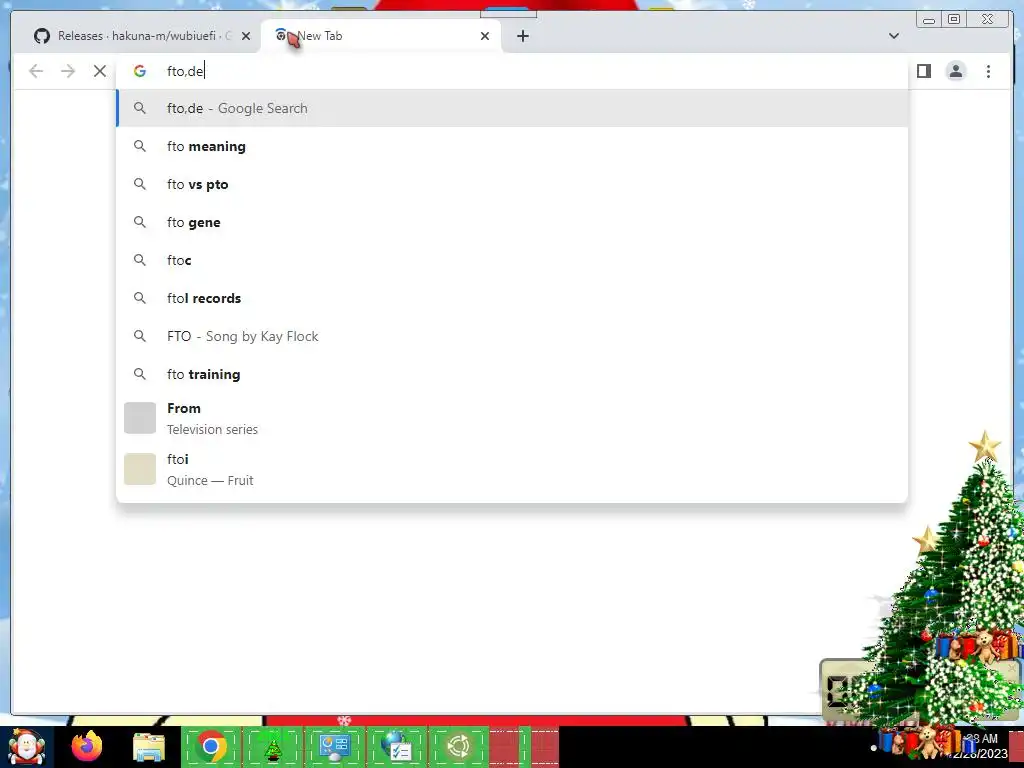Open the 'From Television series' suggestion
Screen dimensions: 1024x768
pos(513,418)
